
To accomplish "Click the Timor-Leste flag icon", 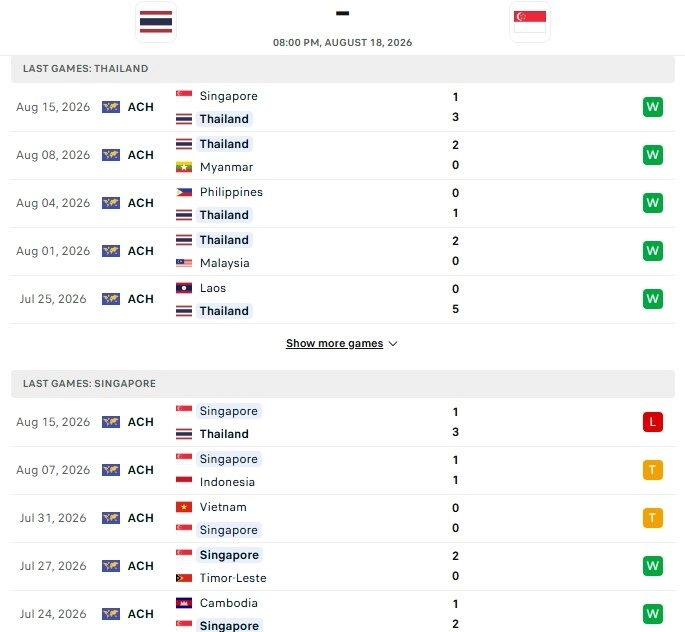I will click(x=184, y=578).
